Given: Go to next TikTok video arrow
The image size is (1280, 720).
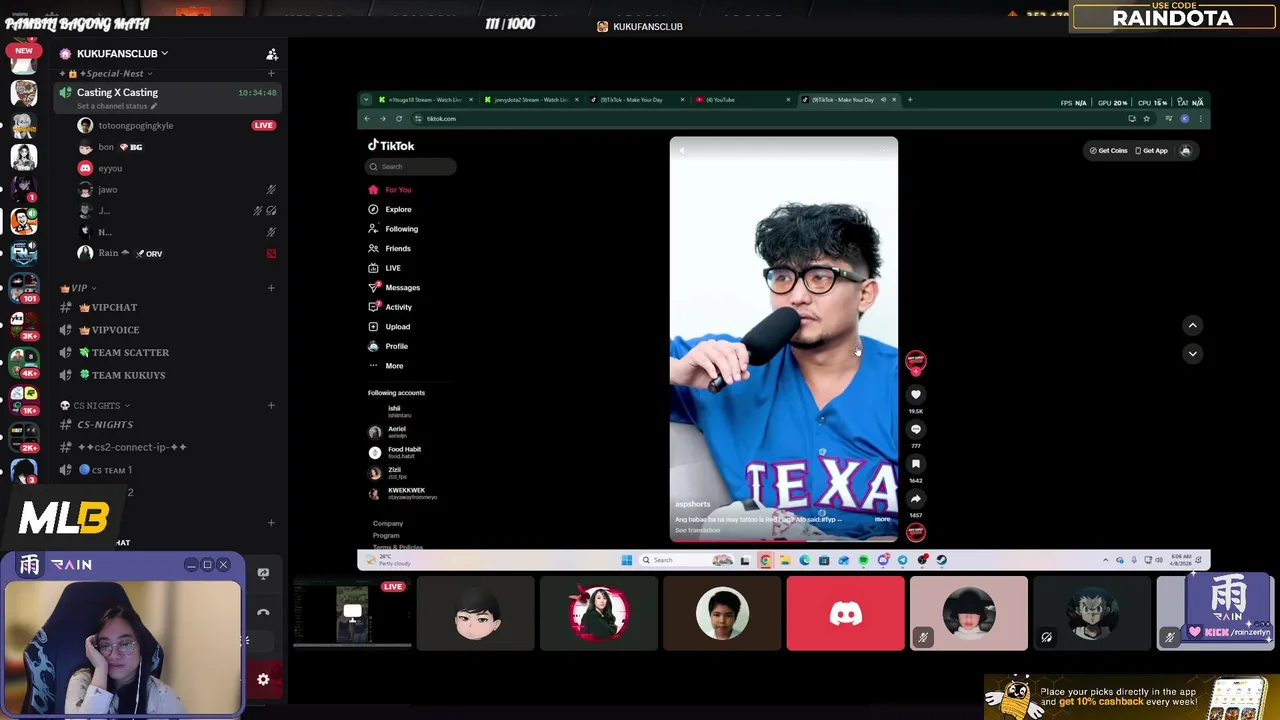Looking at the screenshot, I should pos(1192,353).
